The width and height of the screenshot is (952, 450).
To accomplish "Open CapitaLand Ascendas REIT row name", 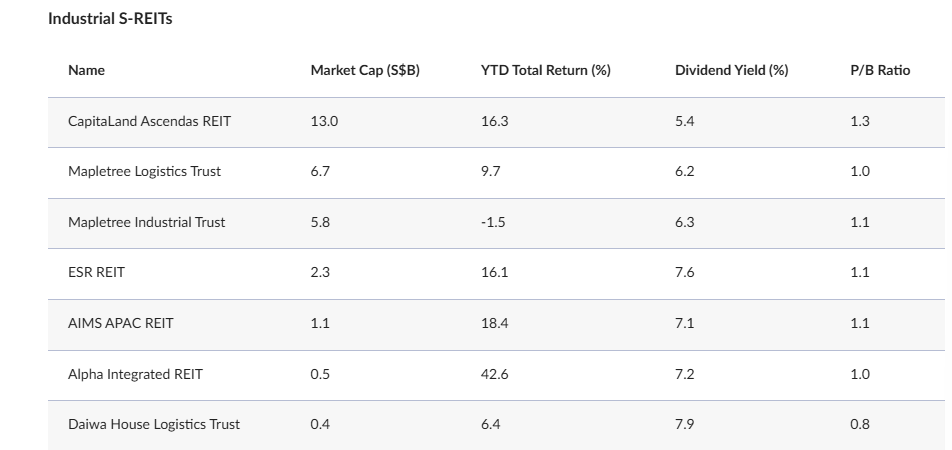I will point(150,121).
